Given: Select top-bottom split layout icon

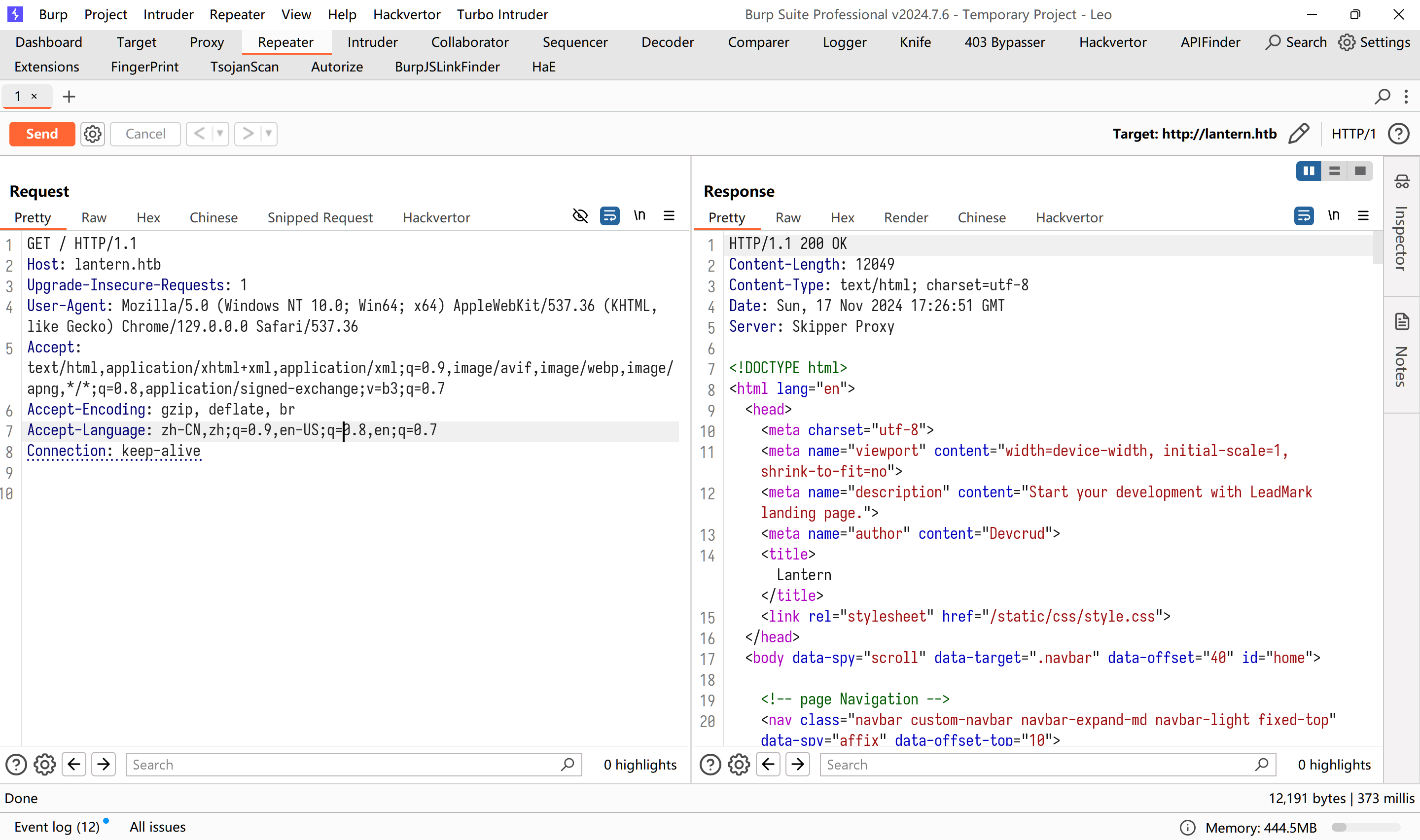Looking at the screenshot, I should coord(1335,171).
